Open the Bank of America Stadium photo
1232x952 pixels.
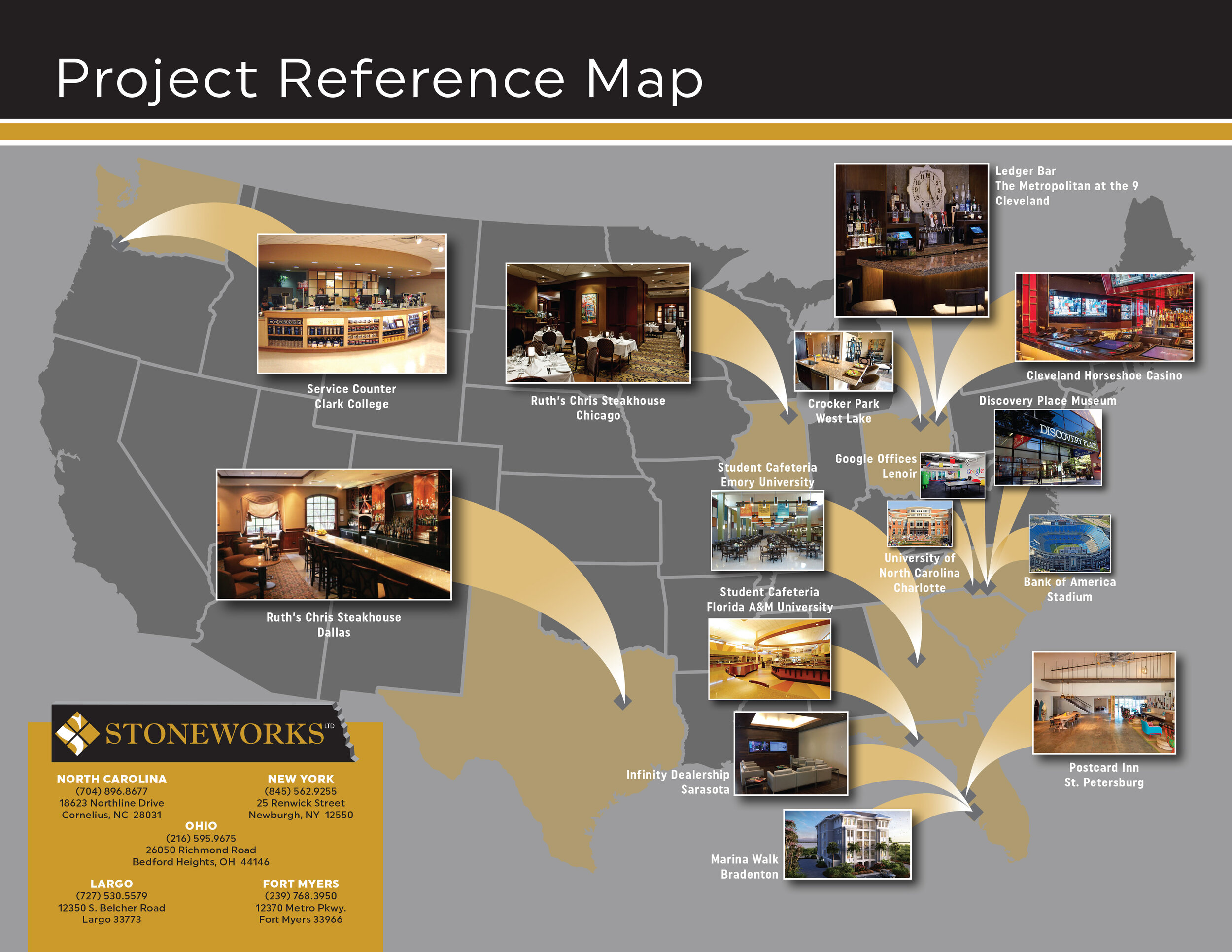click(1069, 543)
